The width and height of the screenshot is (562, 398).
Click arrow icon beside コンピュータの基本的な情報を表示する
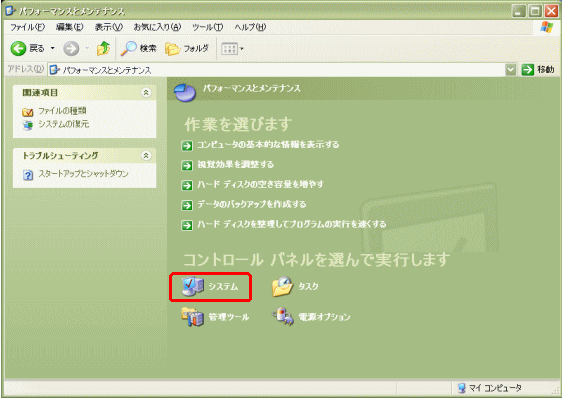(x=187, y=146)
